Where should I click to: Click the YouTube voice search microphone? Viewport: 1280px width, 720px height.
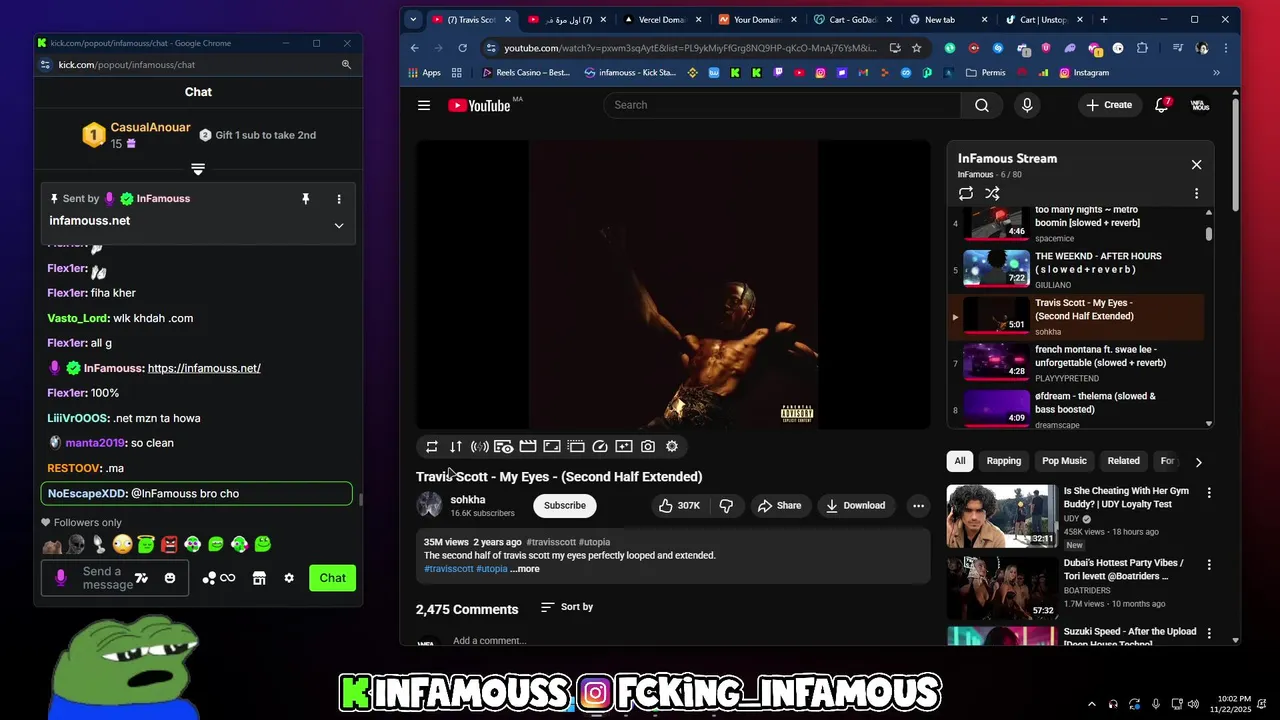click(1027, 105)
